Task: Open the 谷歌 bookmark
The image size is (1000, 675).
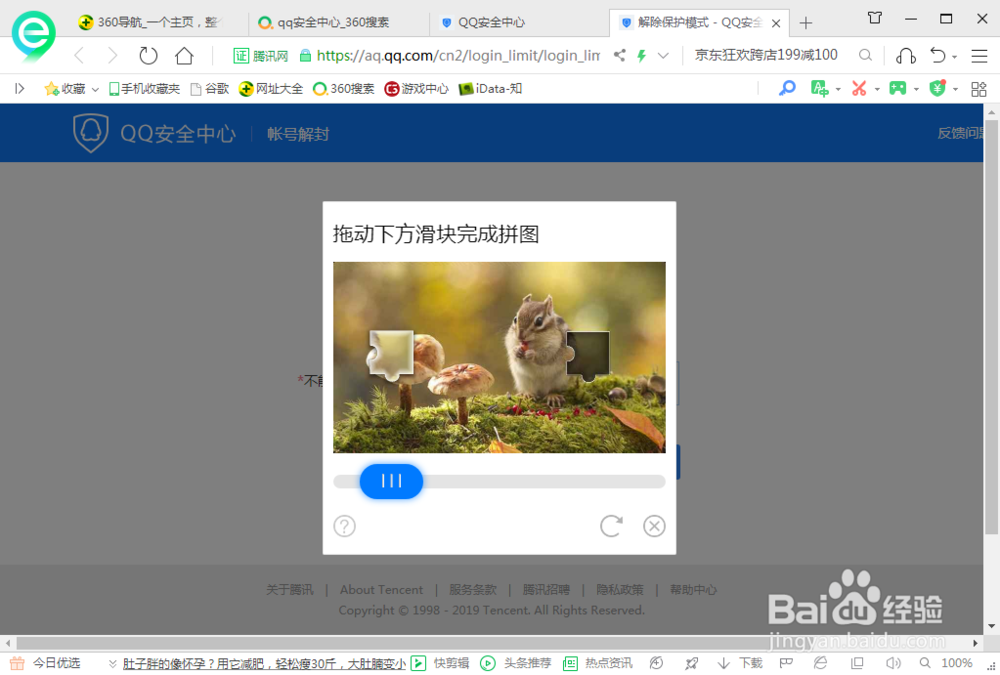Action: (210, 89)
